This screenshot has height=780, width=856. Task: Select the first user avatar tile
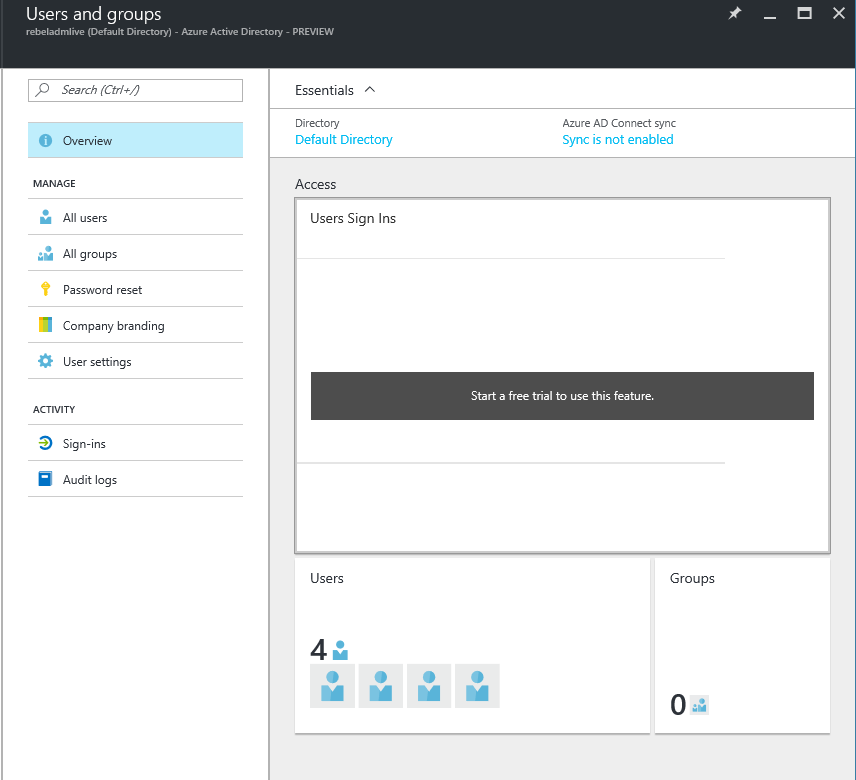[332, 686]
